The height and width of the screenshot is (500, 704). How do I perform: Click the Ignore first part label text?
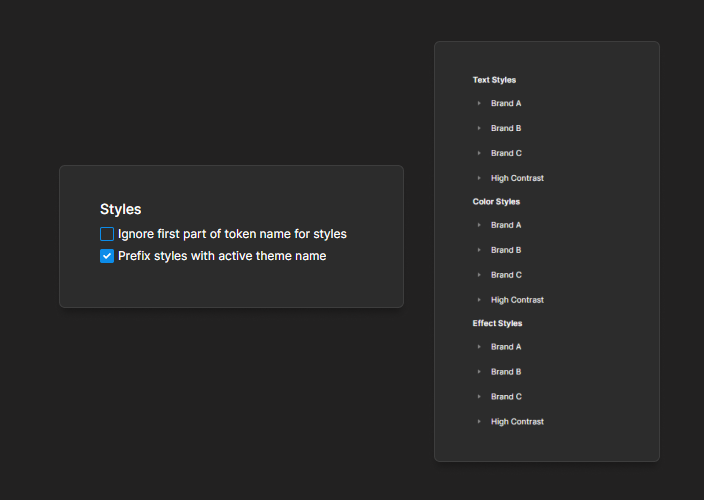click(232, 234)
